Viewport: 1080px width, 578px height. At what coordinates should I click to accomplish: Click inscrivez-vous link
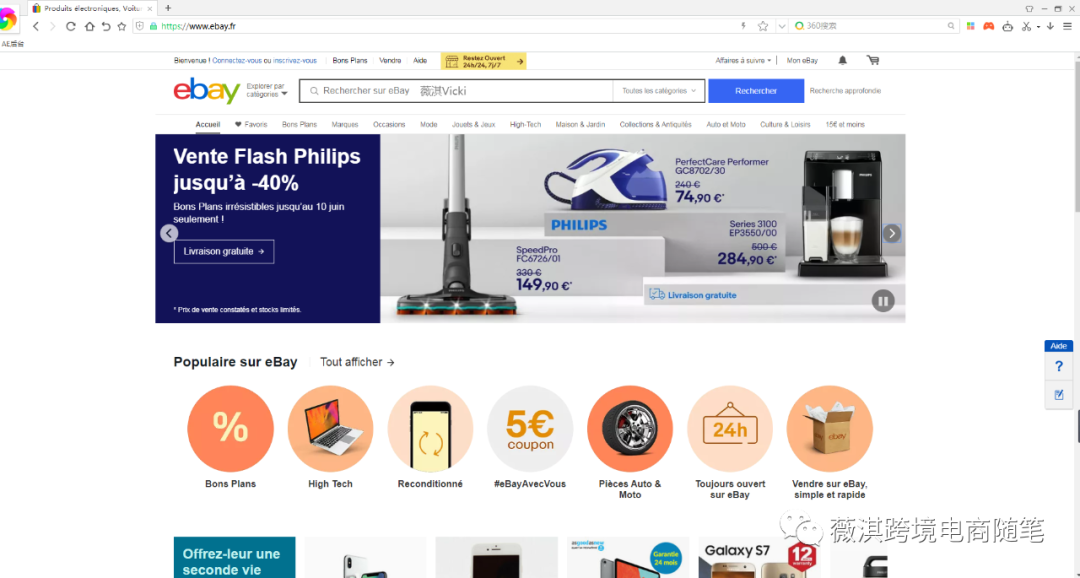click(x=295, y=61)
